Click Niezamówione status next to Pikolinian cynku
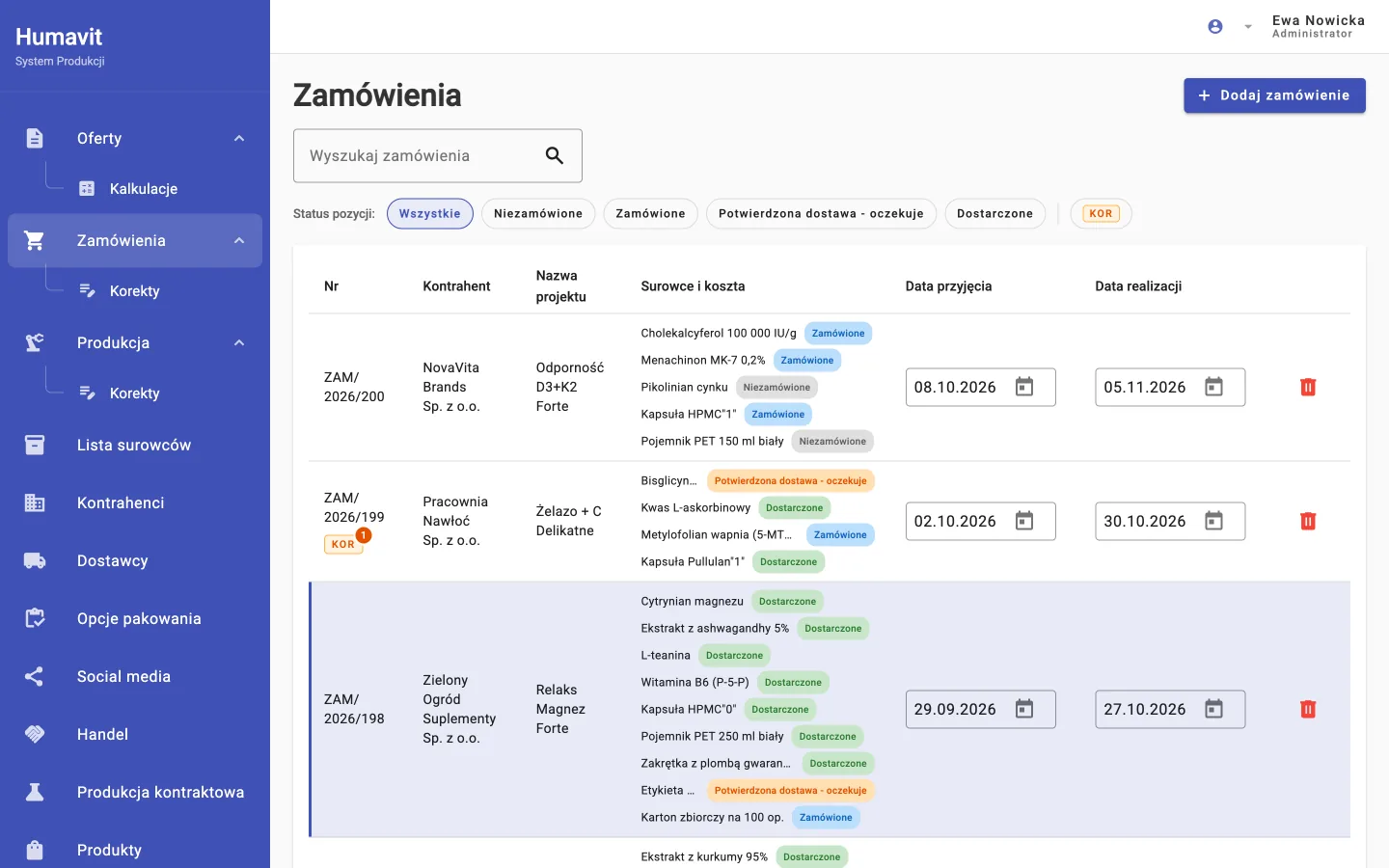 [776, 387]
